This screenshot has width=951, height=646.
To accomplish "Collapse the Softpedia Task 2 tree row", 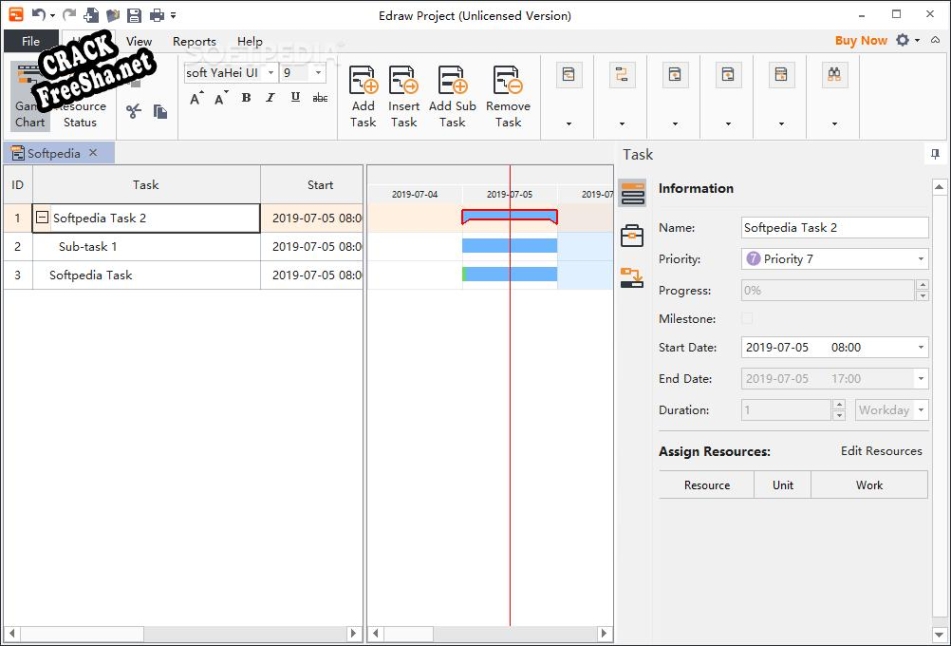I will 42,218.
